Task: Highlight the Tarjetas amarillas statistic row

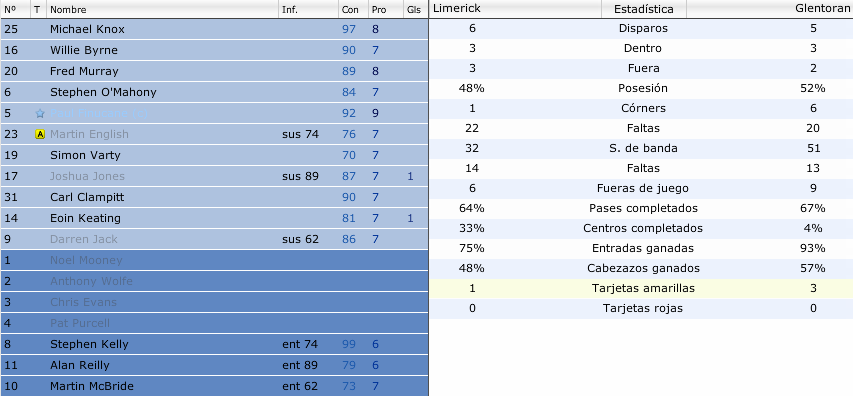Action: [x=641, y=288]
